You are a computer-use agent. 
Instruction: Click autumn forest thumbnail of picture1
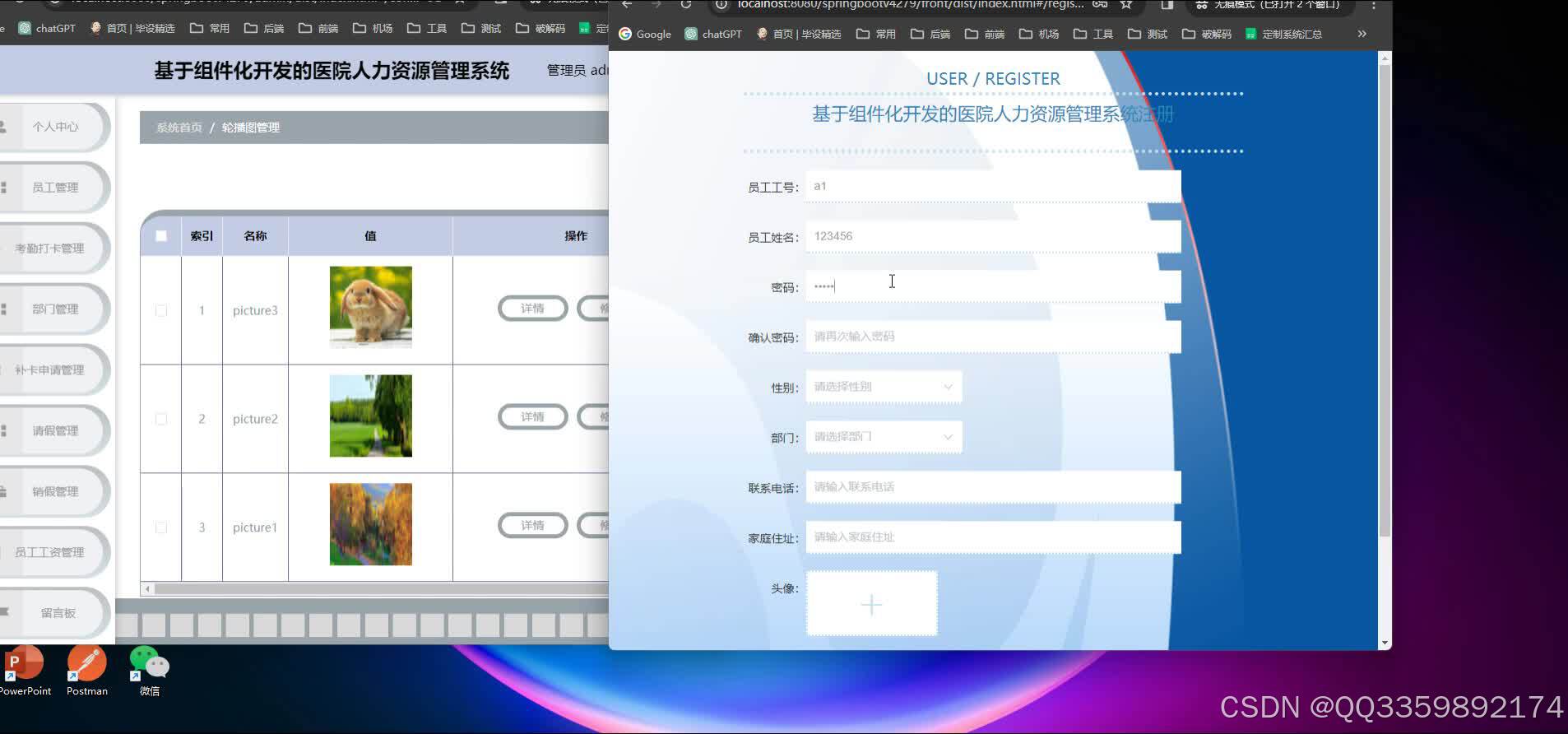coord(371,524)
